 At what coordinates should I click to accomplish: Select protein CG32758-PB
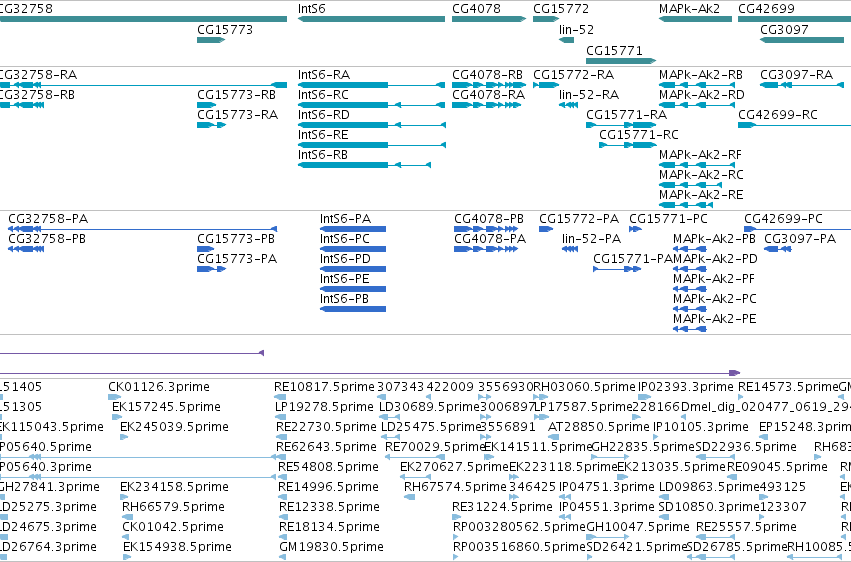[x=26, y=250]
